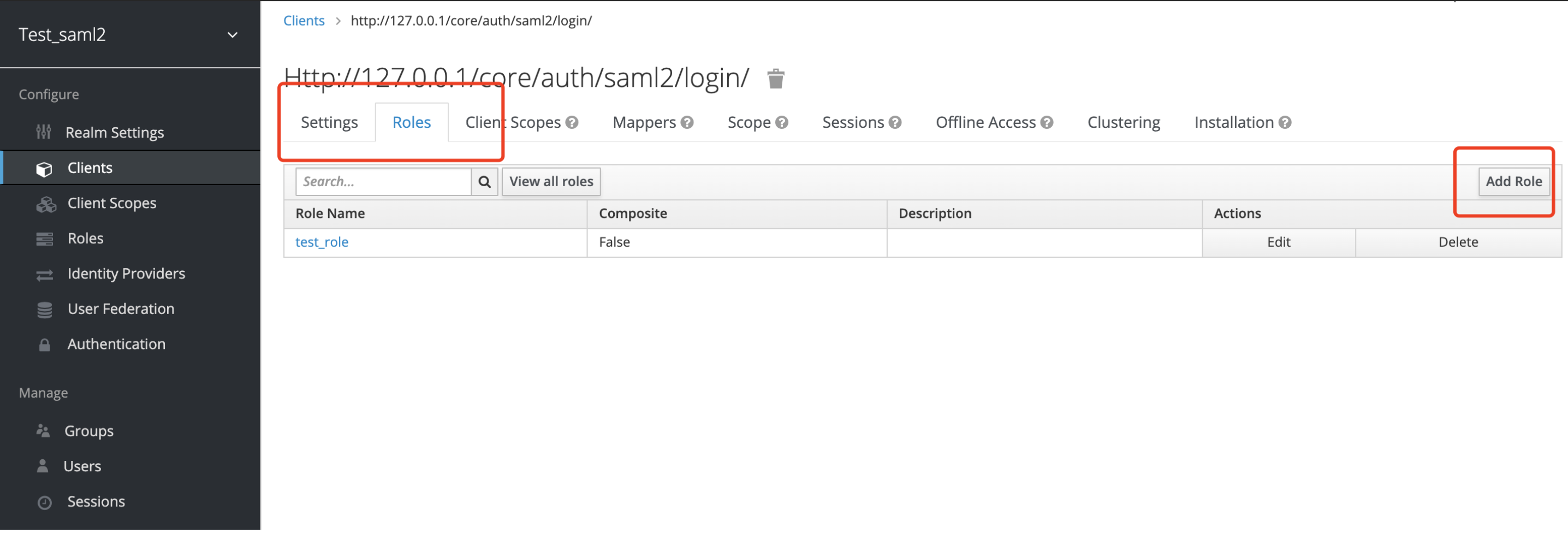Click the Sessions clock icon in sidebar

(x=44, y=501)
